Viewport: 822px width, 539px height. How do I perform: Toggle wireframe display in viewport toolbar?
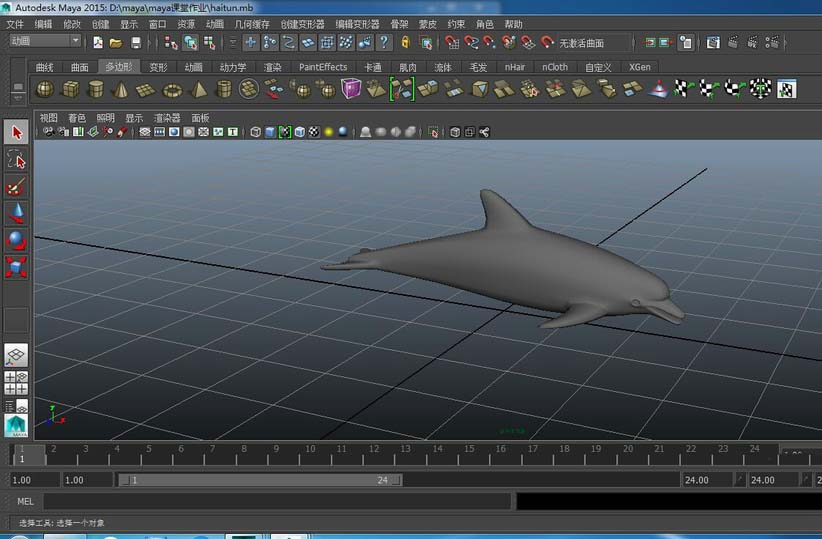(254, 132)
